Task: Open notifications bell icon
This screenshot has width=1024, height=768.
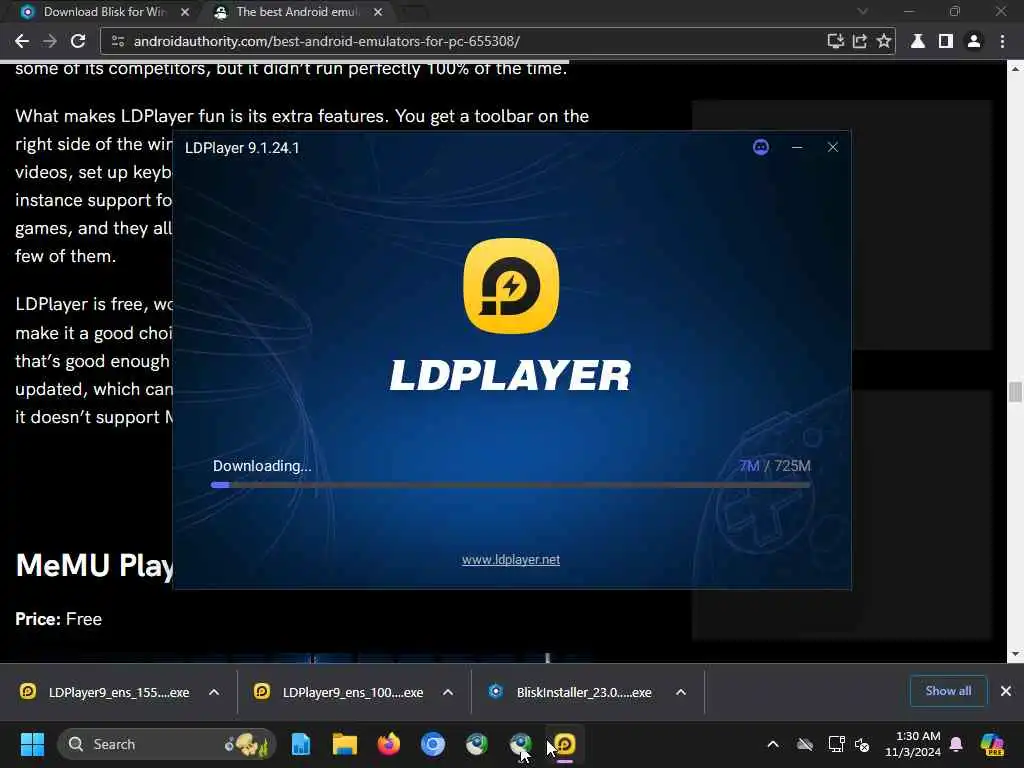Action: coord(956,744)
